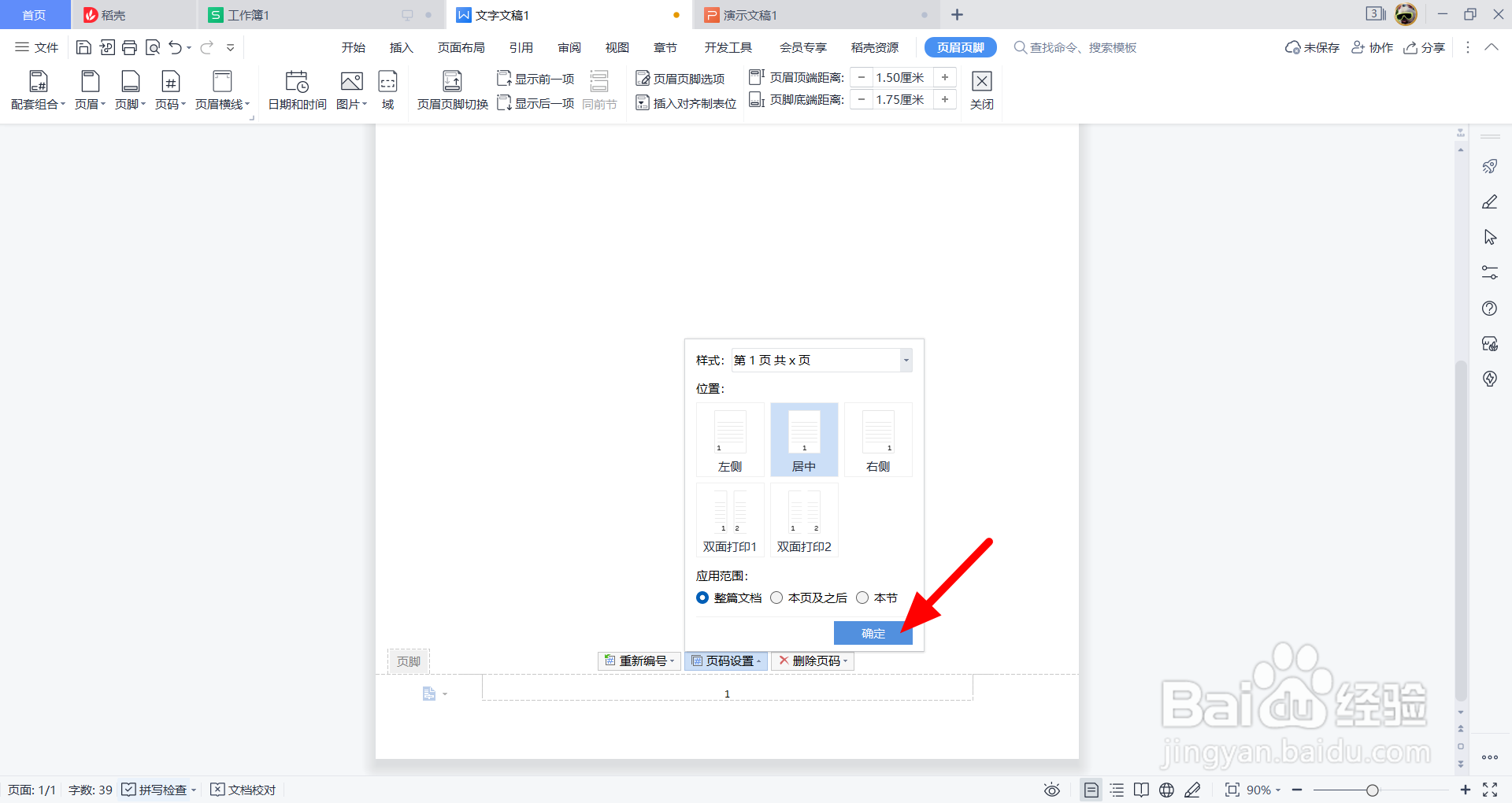Switch to the 章节 ribbon tab

665,47
